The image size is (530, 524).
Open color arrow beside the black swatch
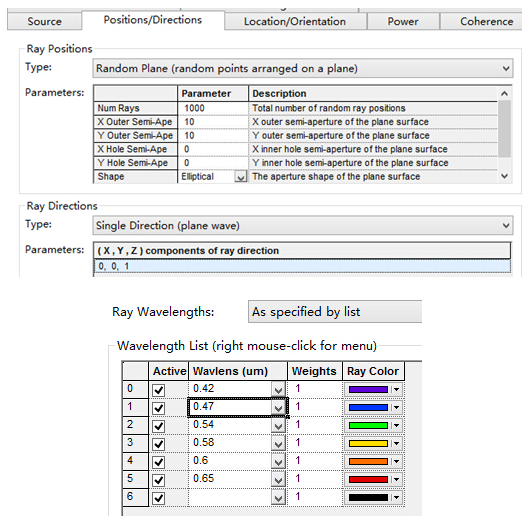click(x=396, y=497)
